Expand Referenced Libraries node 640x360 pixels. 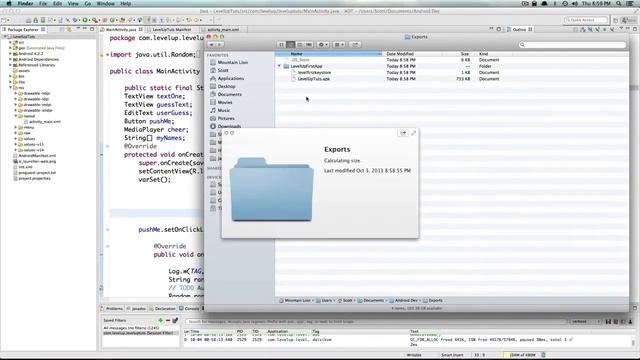click(10, 65)
